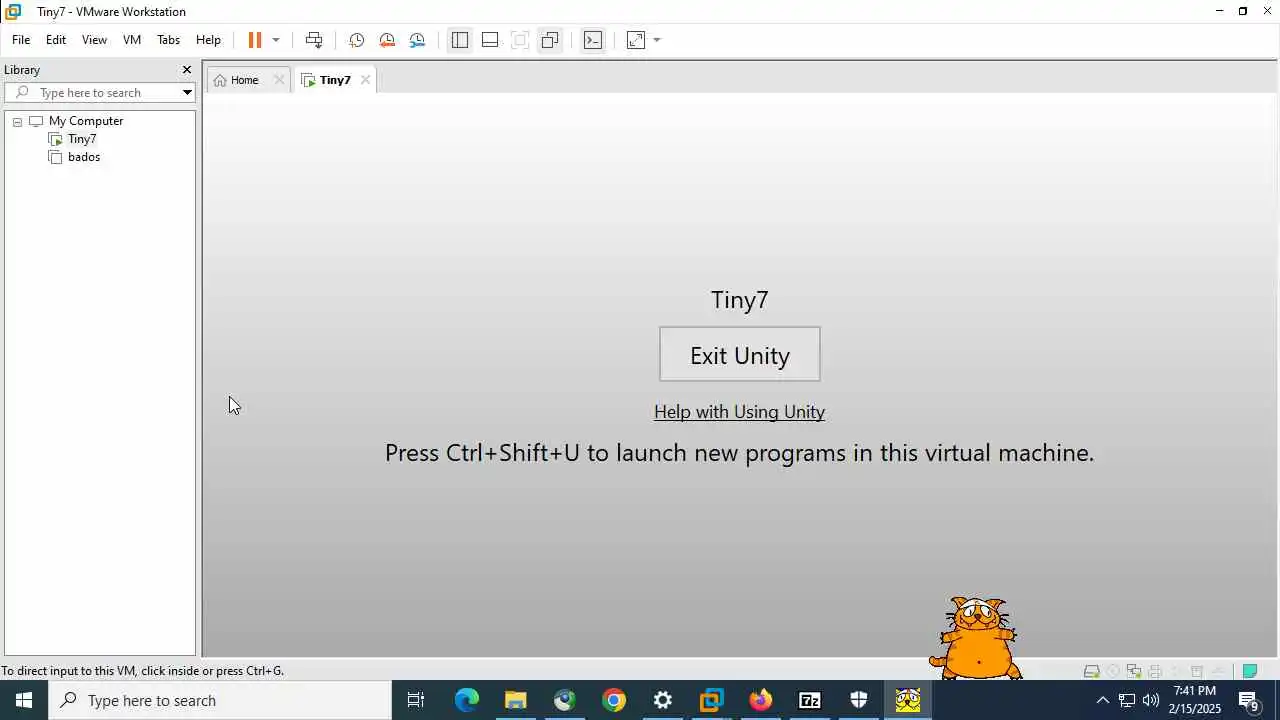Open 7-Zip from the taskbar
The width and height of the screenshot is (1280, 720).
[810, 700]
